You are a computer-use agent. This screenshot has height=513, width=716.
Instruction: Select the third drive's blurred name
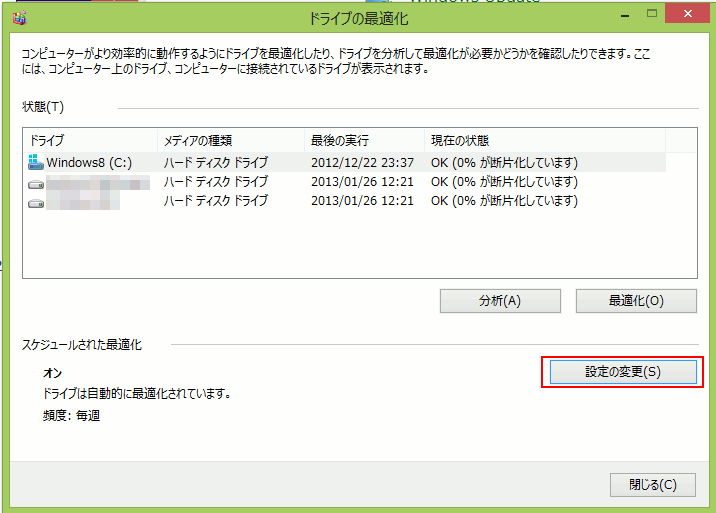point(85,202)
